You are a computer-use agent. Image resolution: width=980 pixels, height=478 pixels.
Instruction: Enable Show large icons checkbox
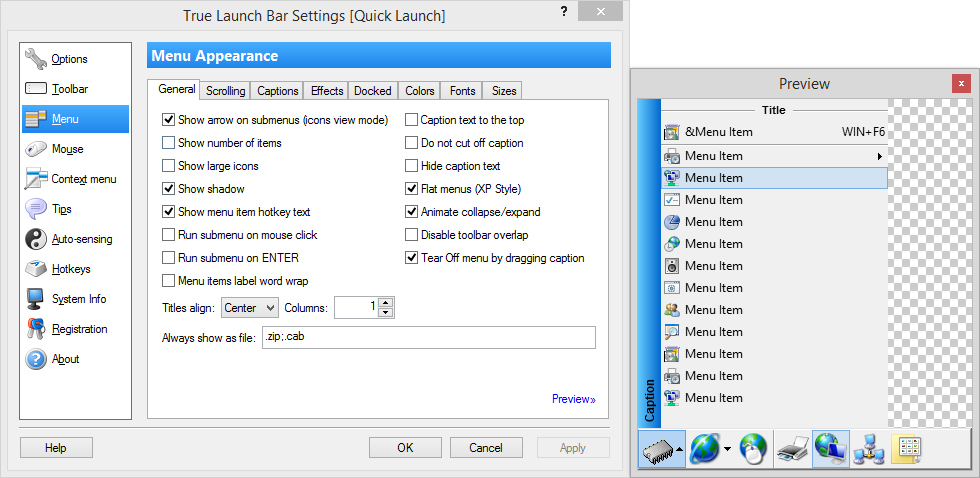pyautogui.click(x=168, y=166)
